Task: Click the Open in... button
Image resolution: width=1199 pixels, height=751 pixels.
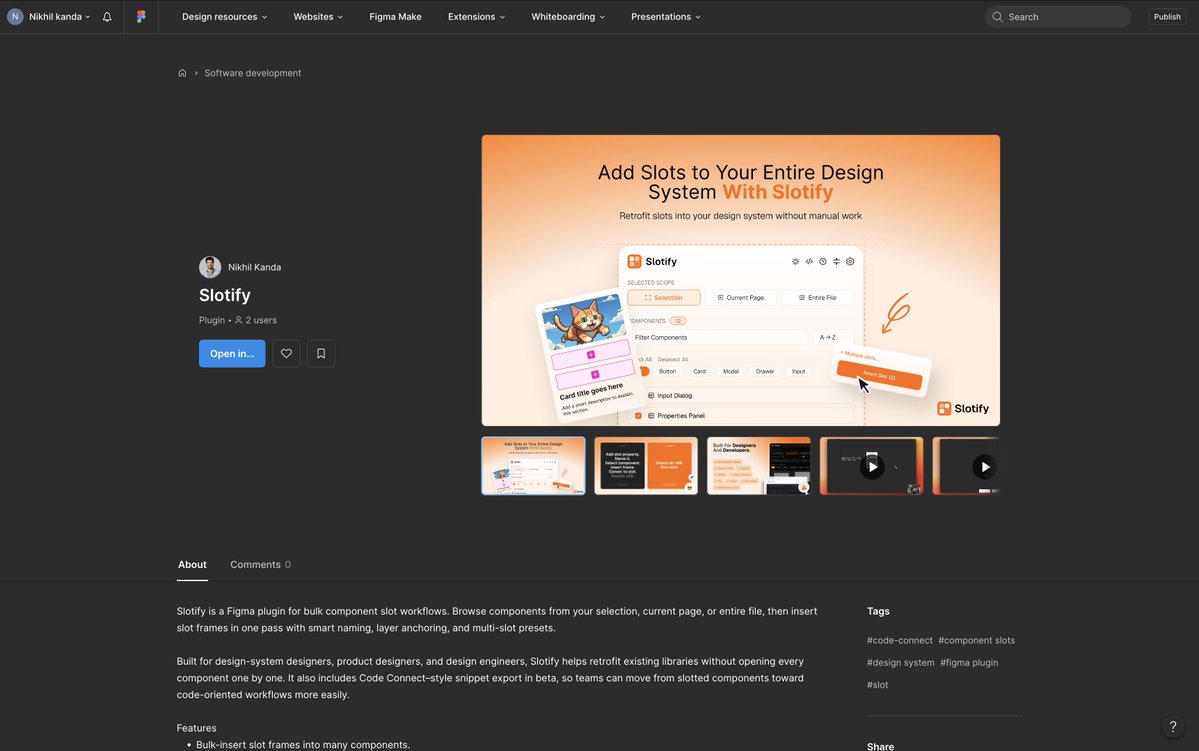Action: click(x=232, y=353)
